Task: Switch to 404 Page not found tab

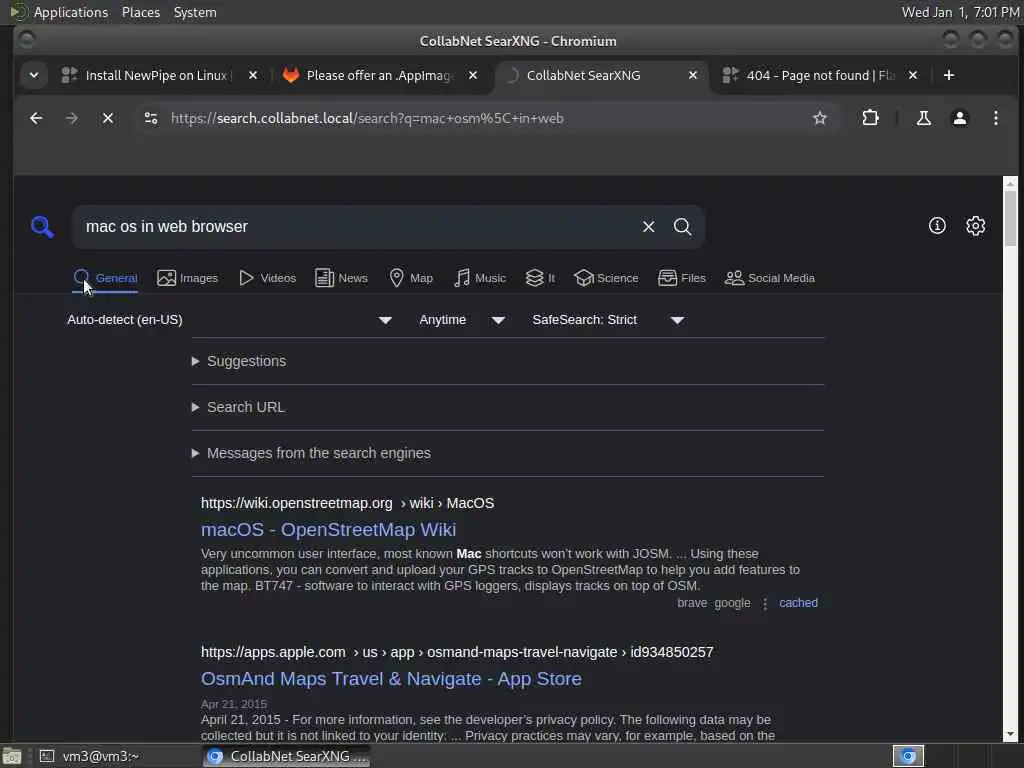Action: [821, 75]
